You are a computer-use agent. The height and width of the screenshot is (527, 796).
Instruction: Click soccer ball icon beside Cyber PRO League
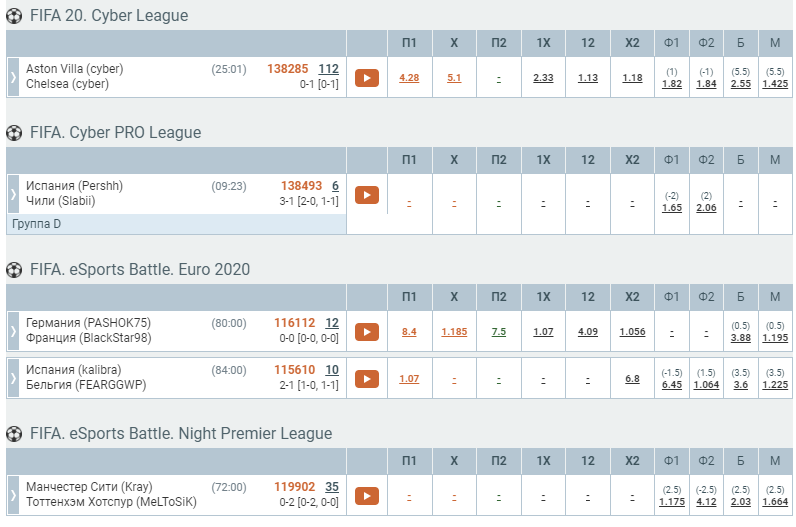pos(14,133)
